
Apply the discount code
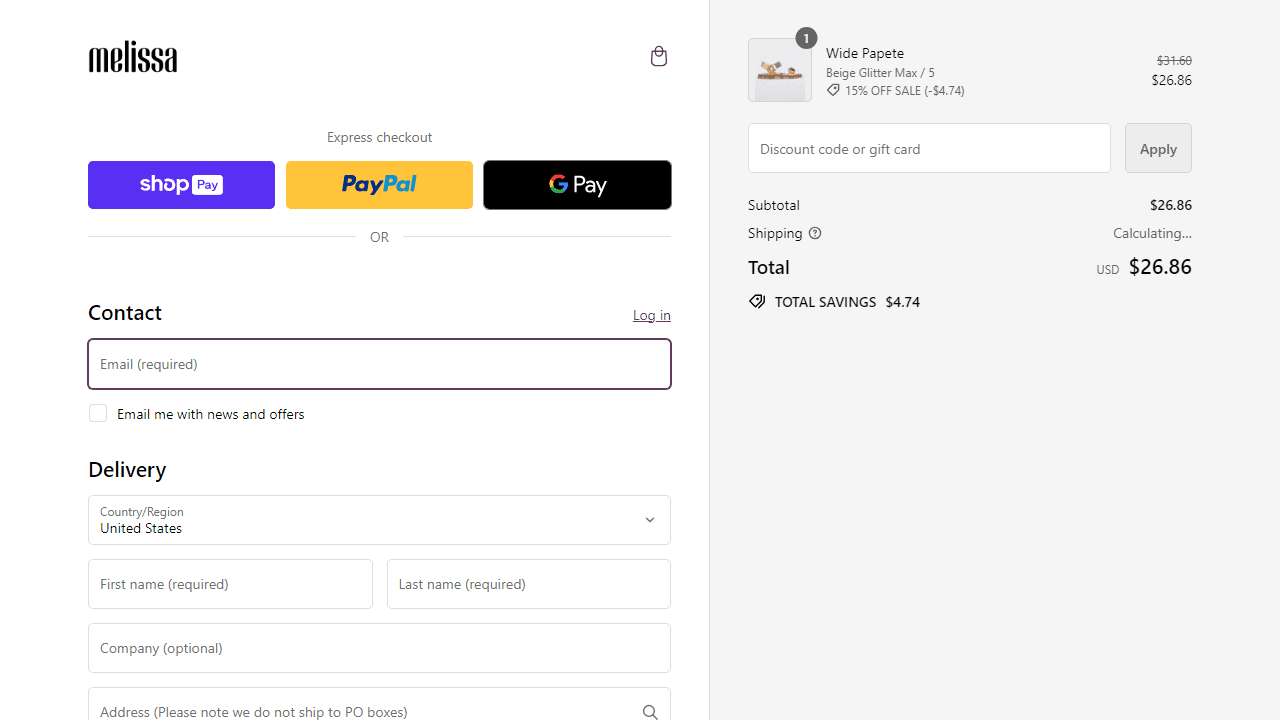pos(1158,148)
